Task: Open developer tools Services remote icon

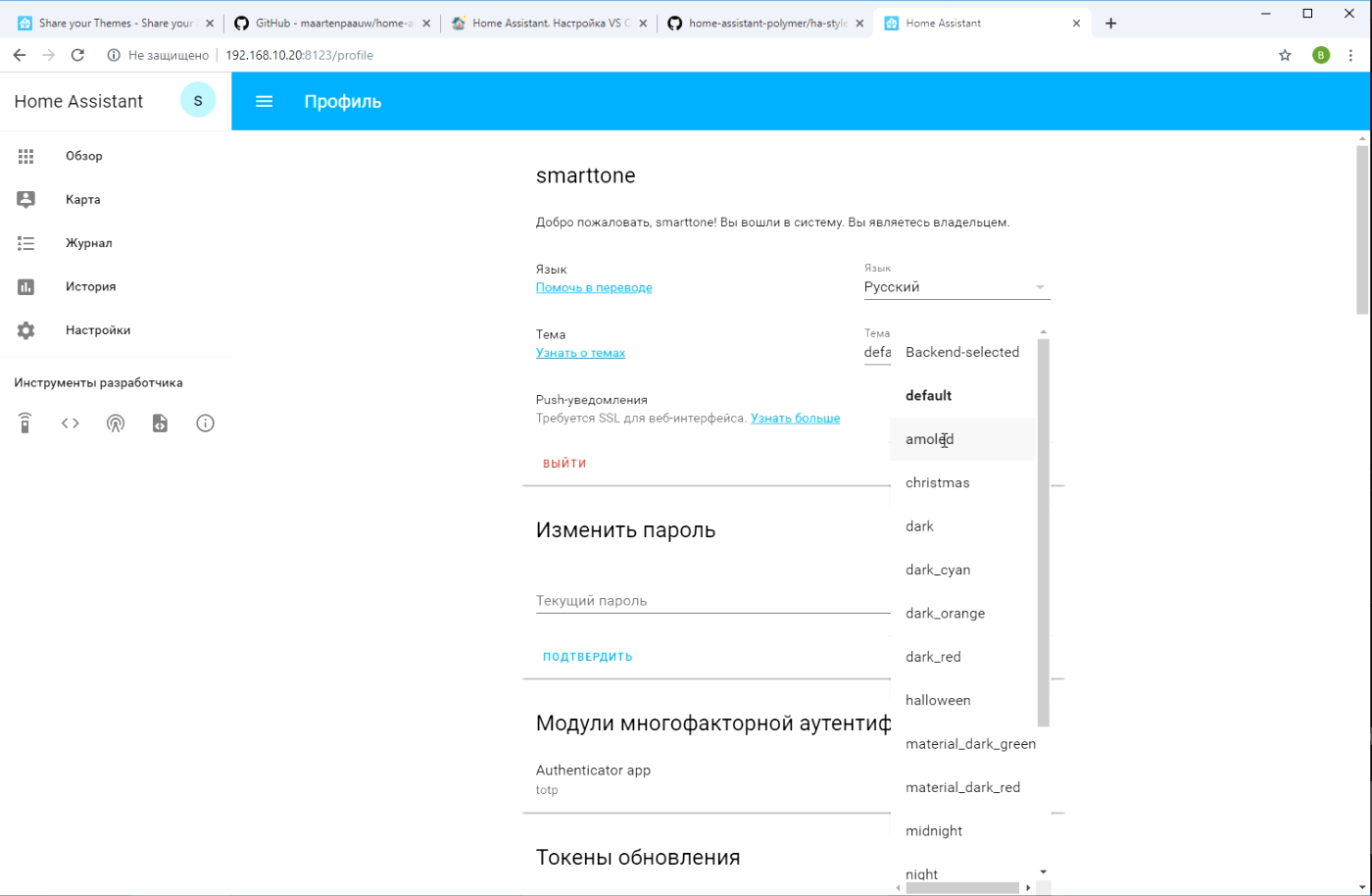Action: [25, 423]
